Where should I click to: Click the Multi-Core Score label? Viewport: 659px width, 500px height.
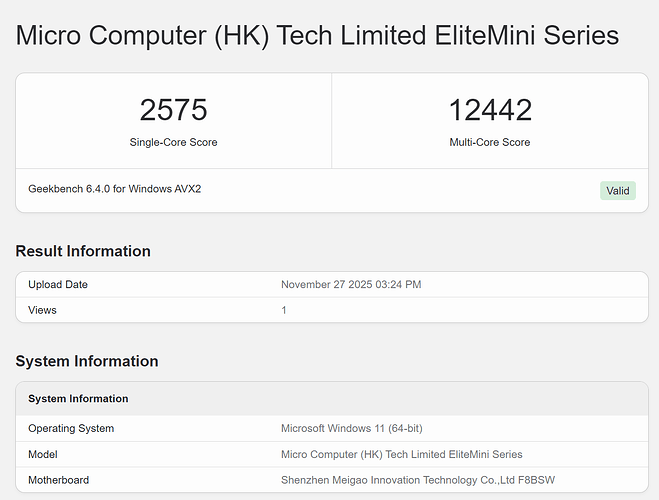[490, 142]
